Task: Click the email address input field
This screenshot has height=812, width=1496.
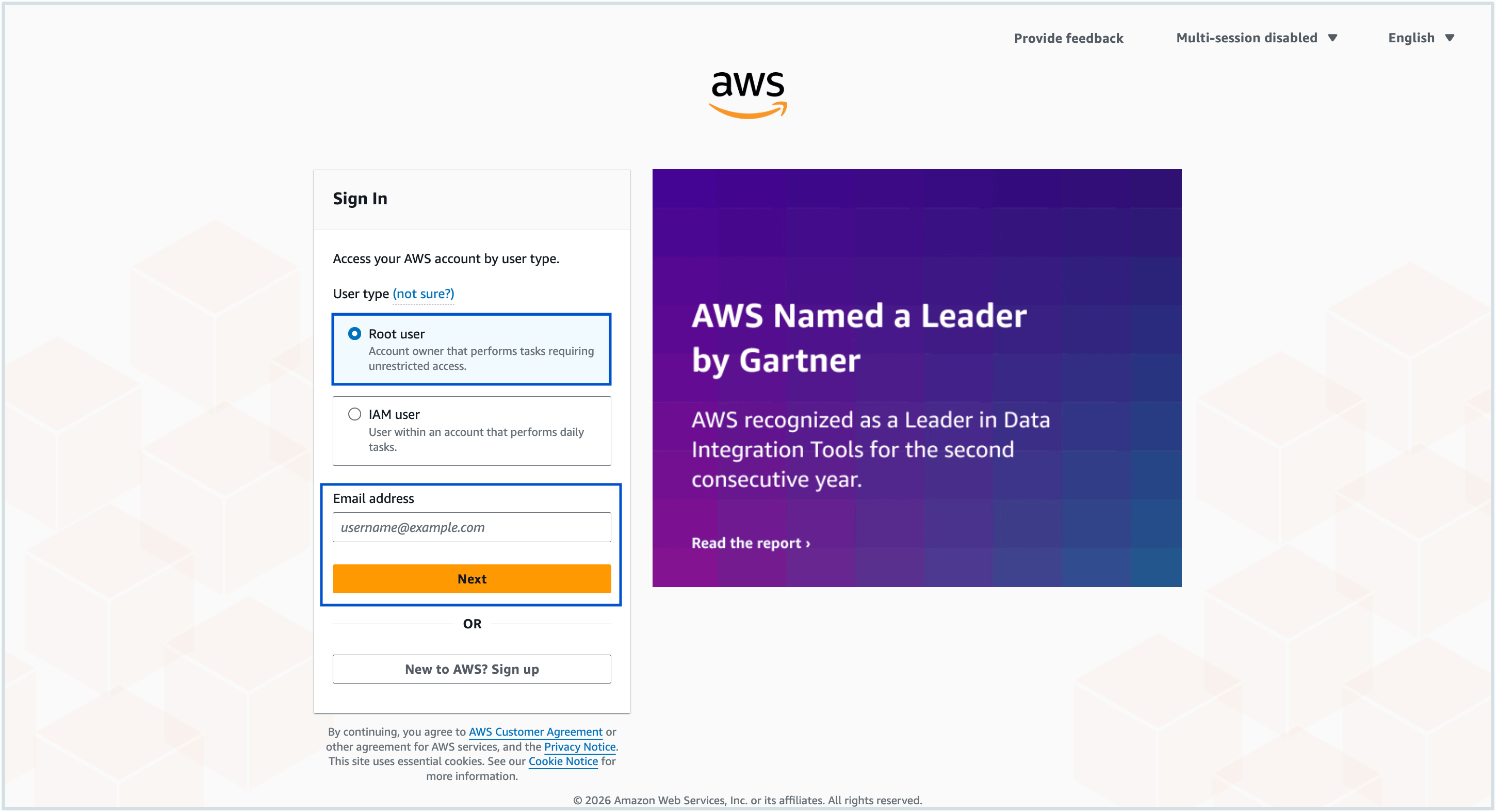Action: tap(471, 527)
